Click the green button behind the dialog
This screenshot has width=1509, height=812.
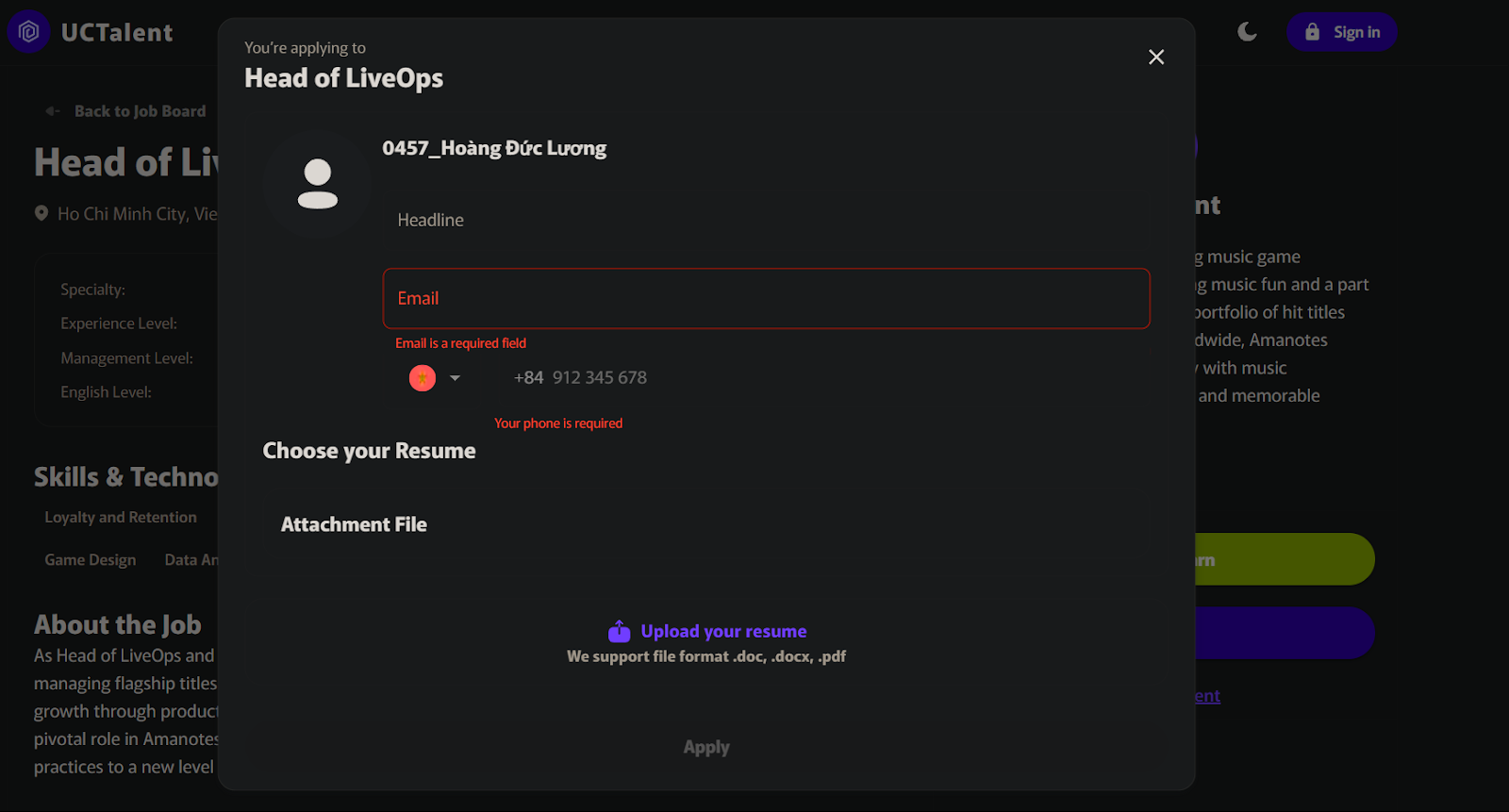tap(1285, 559)
